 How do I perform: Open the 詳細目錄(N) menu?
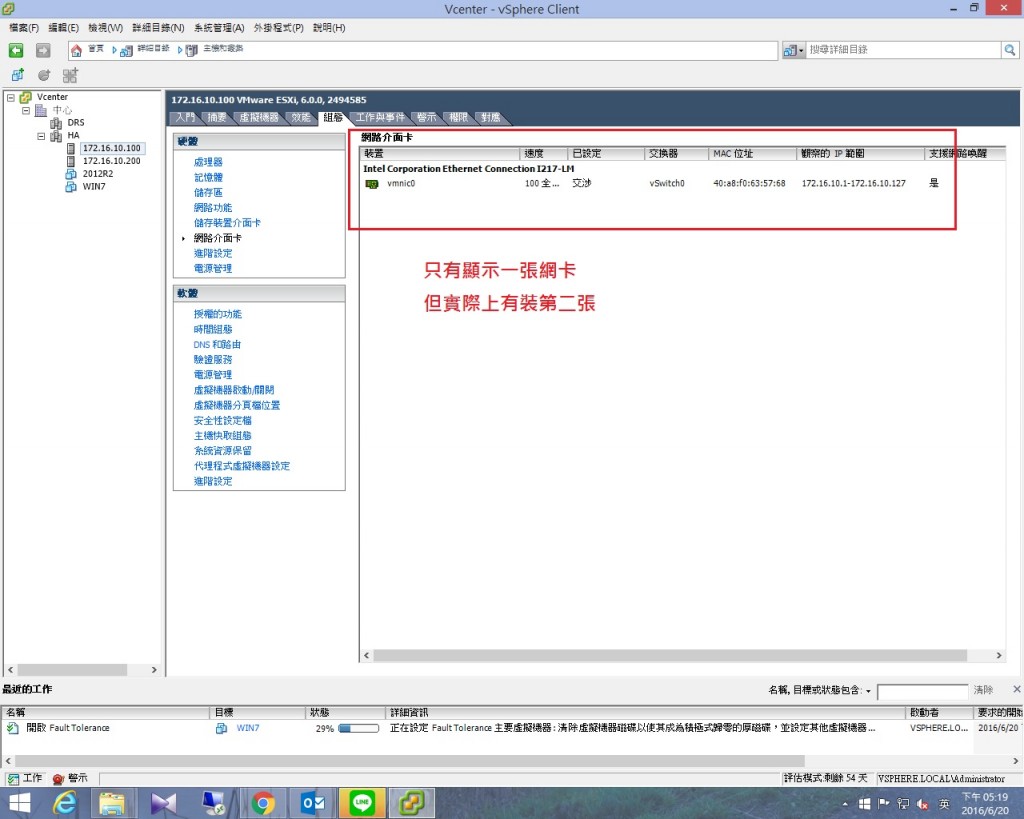point(158,27)
